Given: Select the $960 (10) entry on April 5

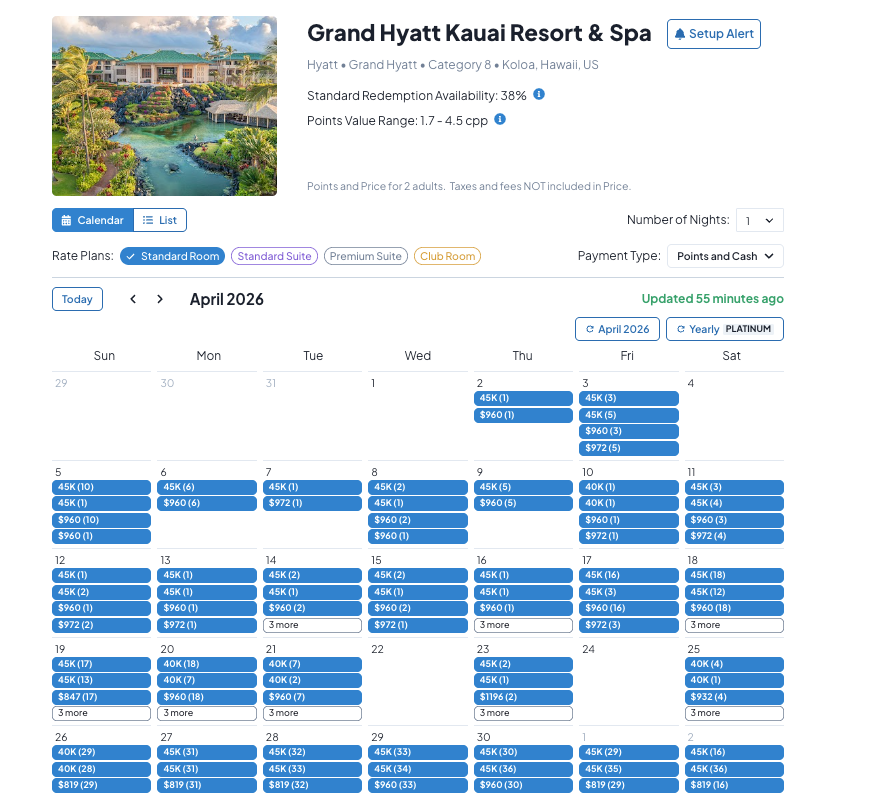Looking at the screenshot, I should 102,520.
